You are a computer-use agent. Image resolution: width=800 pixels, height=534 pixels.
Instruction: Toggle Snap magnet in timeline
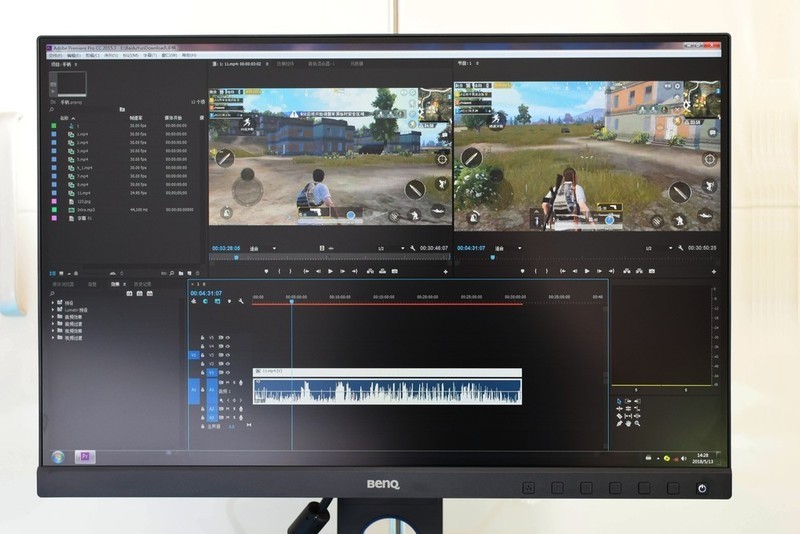205,301
